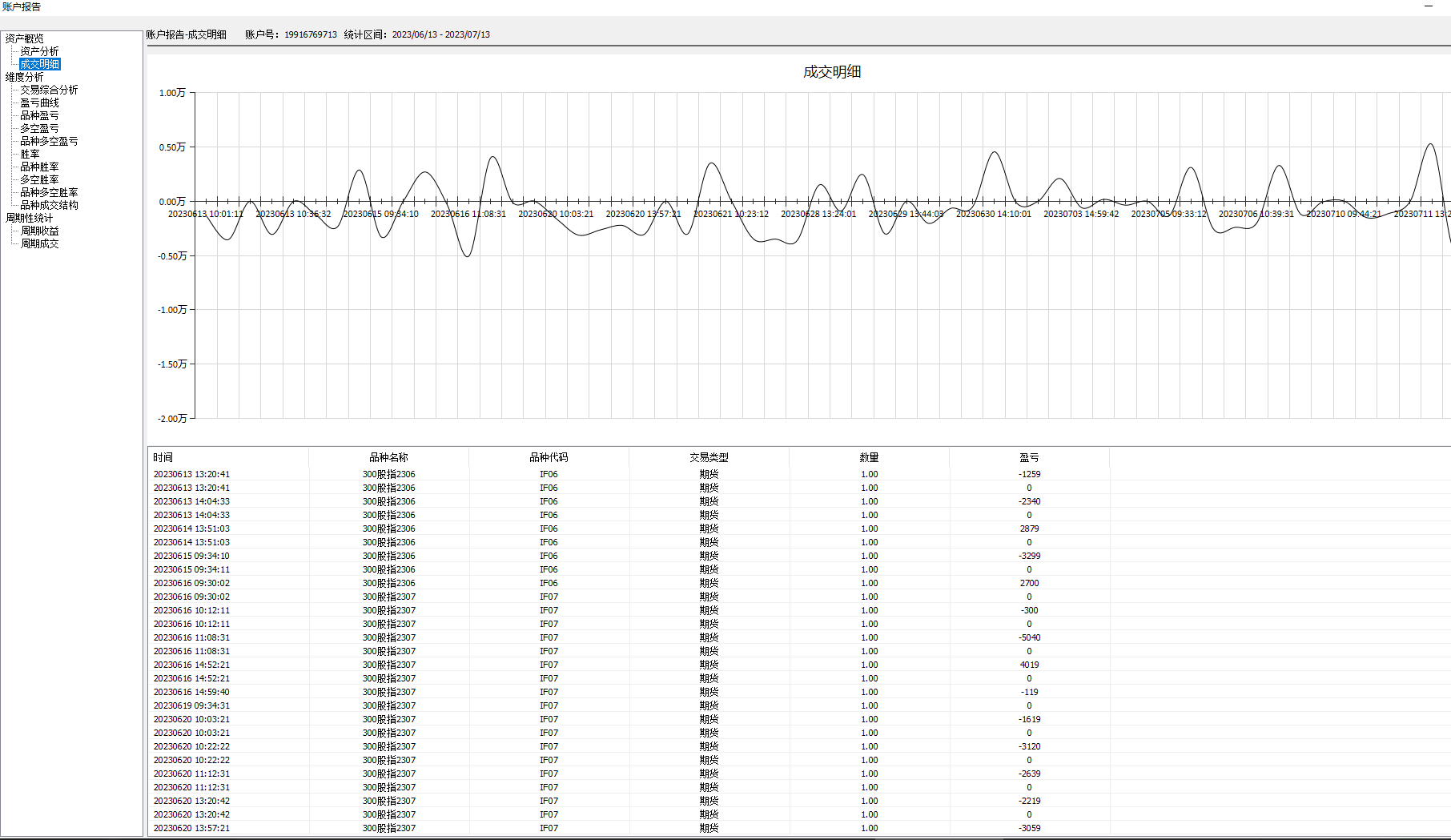Select the 成交明细 tree item
Image resolution: width=1451 pixels, height=840 pixels.
pyautogui.click(x=39, y=64)
